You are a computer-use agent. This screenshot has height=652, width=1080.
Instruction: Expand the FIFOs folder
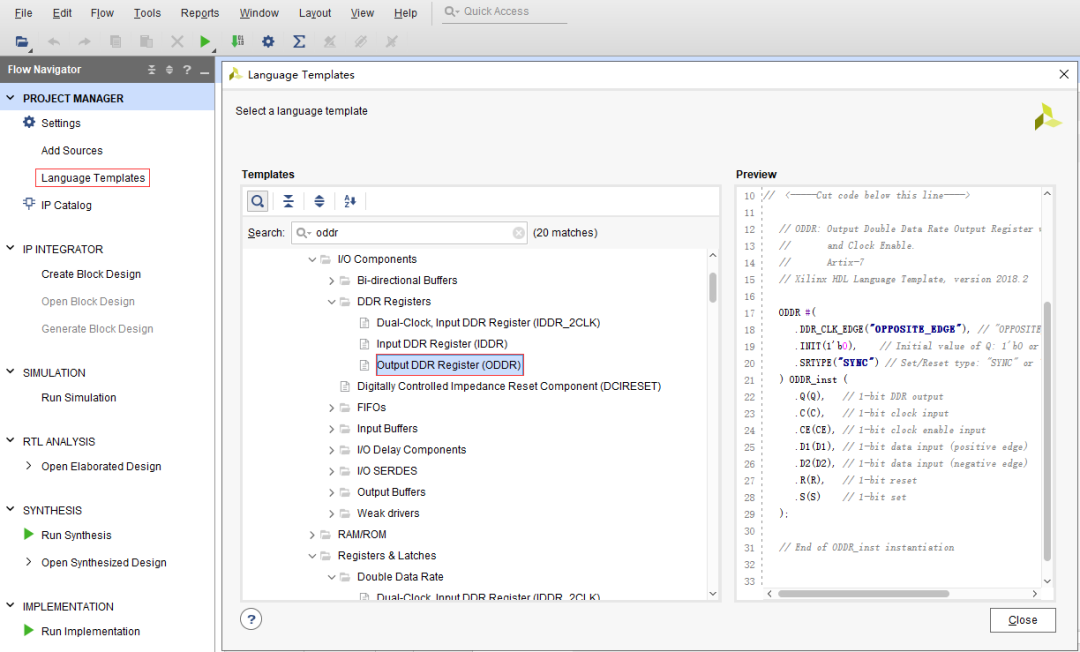[332, 408]
